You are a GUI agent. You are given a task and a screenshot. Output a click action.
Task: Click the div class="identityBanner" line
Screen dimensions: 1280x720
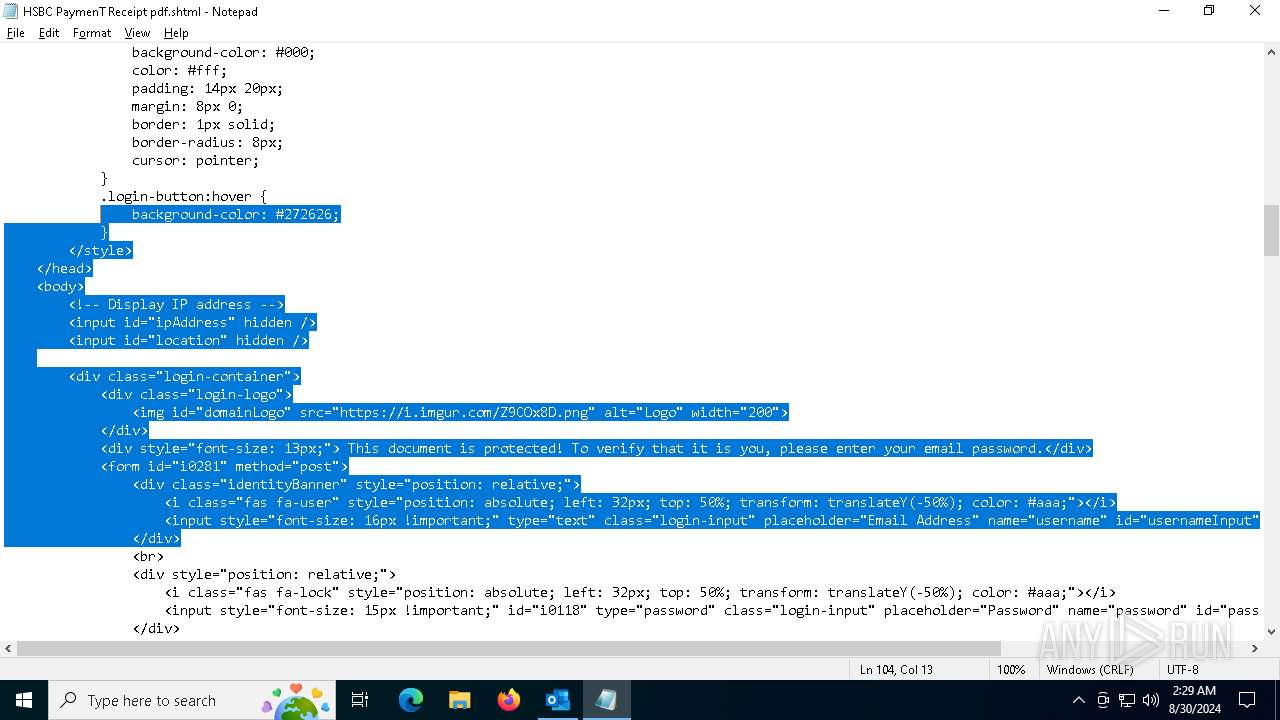point(356,484)
